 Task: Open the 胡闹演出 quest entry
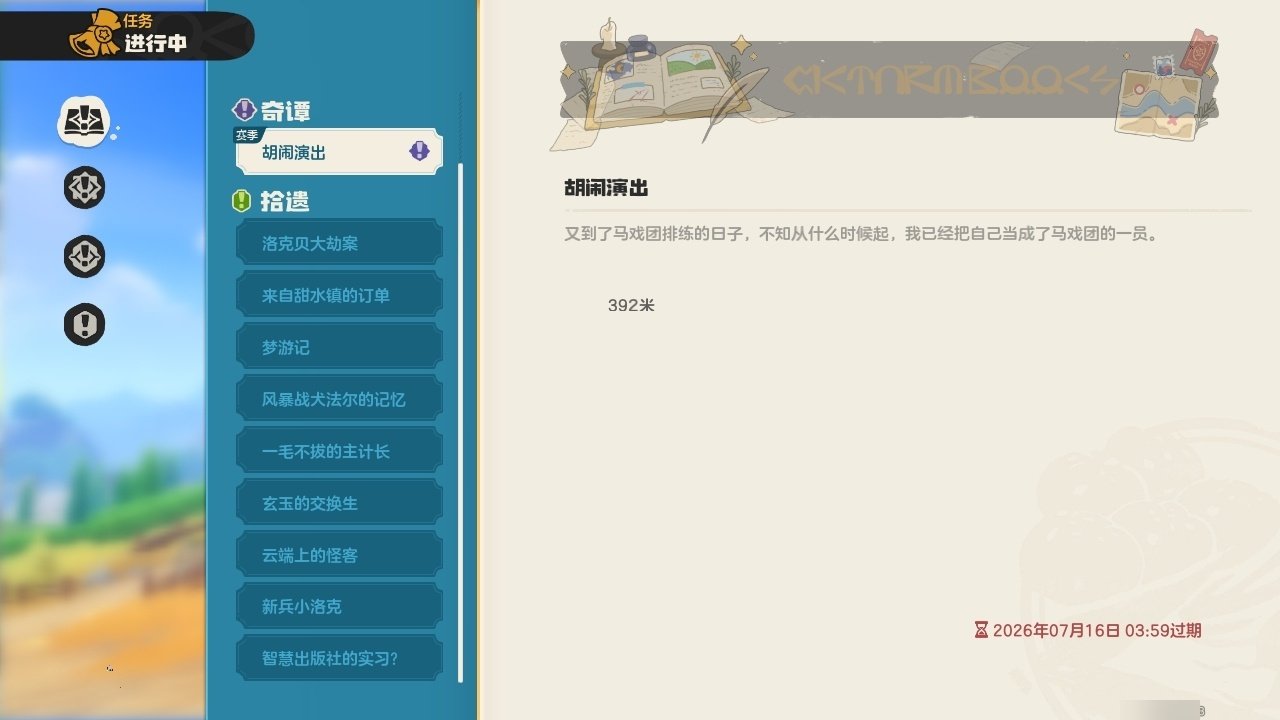[339, 152]
